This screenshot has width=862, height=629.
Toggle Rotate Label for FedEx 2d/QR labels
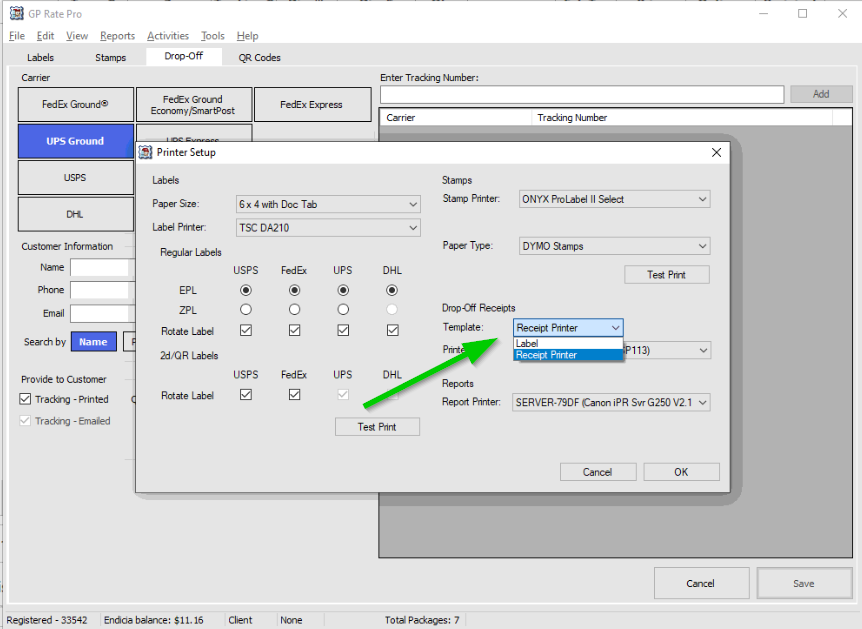pyautogui.click(x=295, y=394)
